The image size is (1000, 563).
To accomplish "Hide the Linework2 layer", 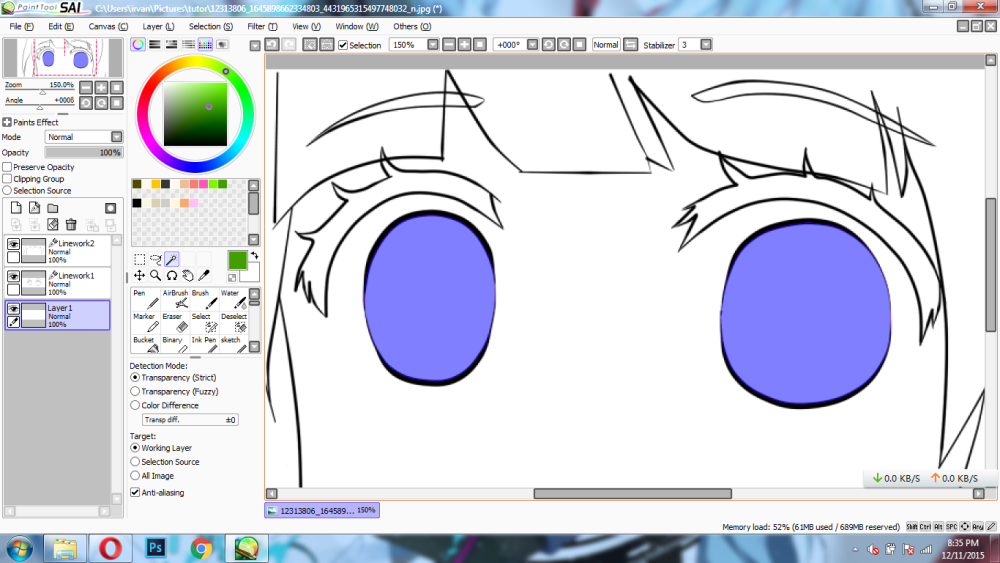I will 14,244.
